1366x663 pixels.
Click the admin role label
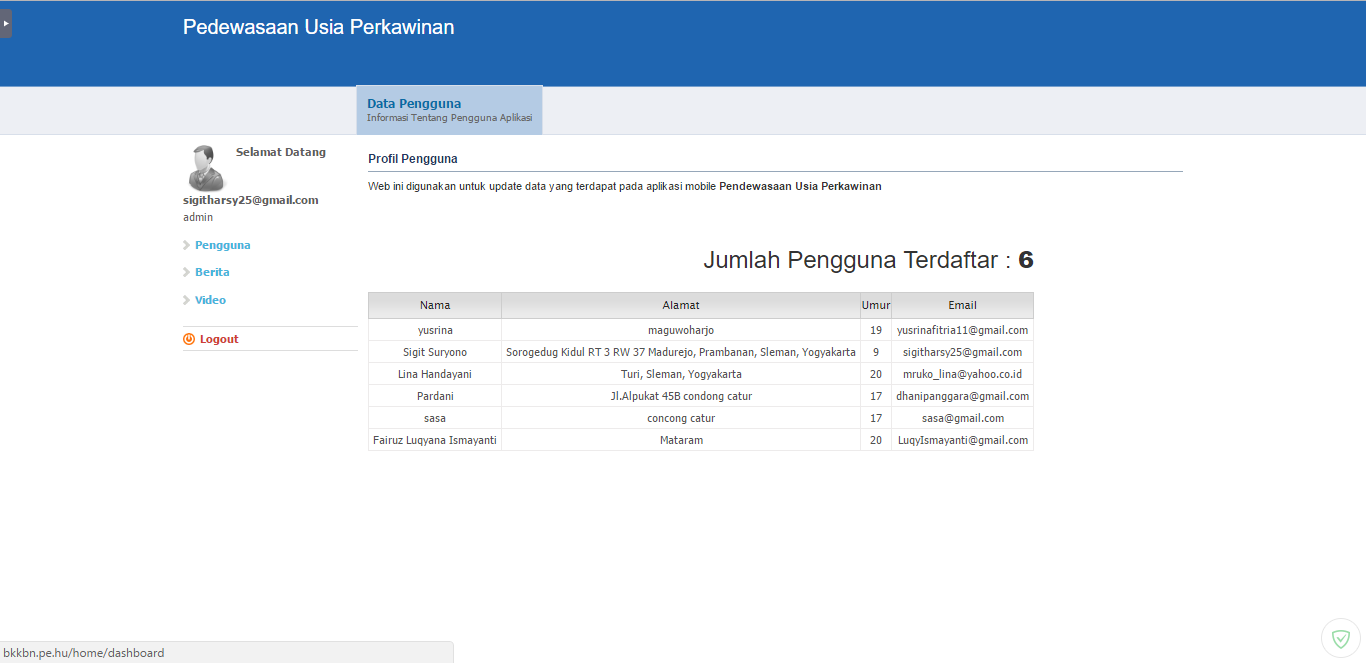coord(198,217)
